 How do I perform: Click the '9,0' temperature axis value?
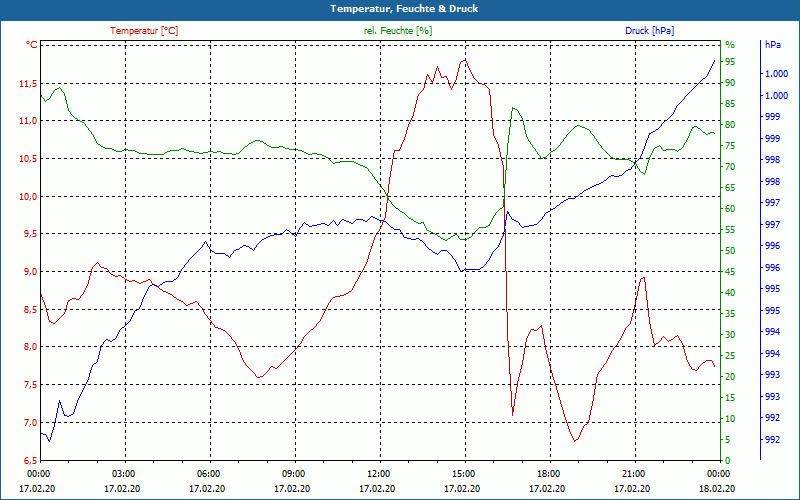coord(30,272)
